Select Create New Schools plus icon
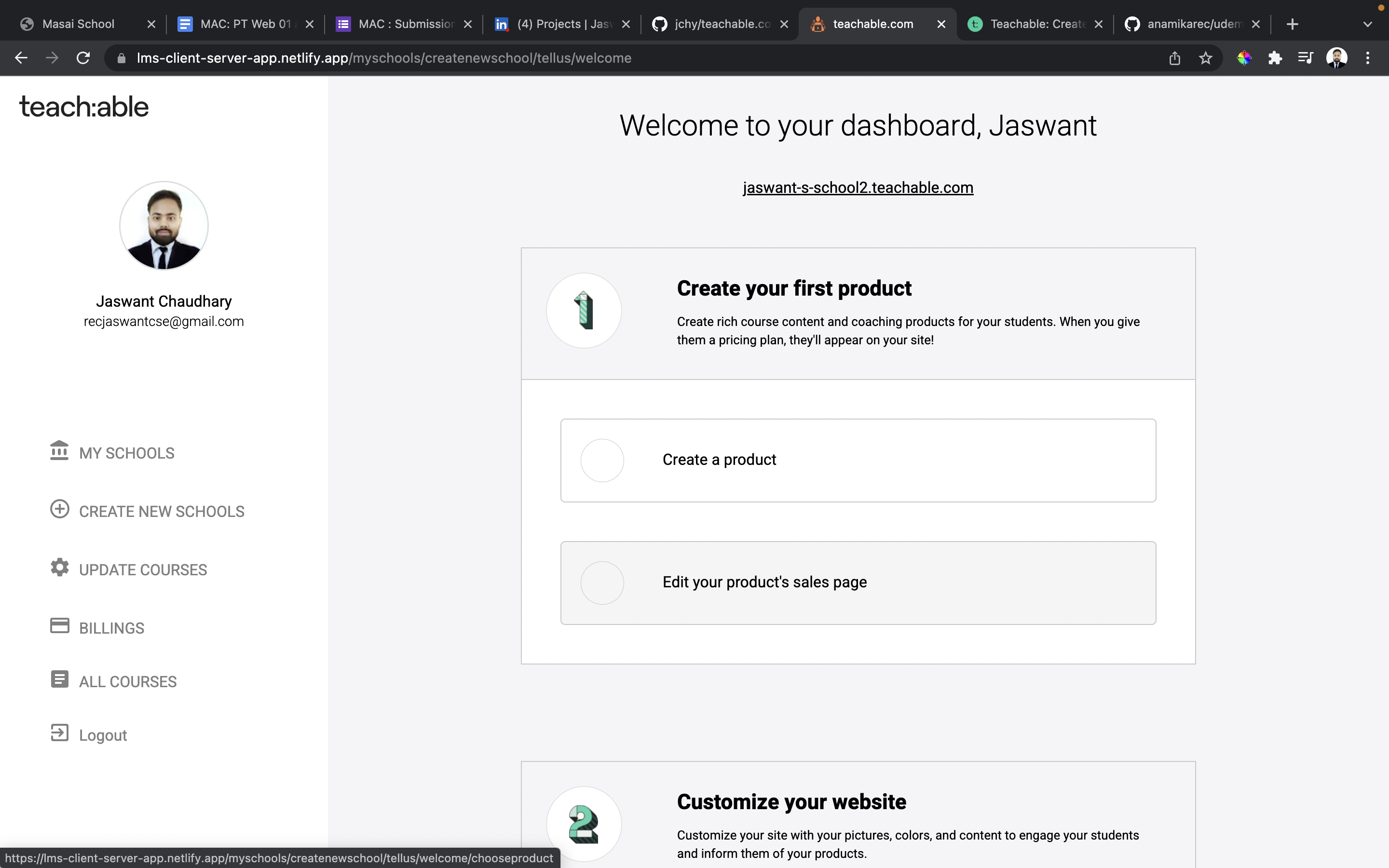Screen dimensions: 1389x868 pyautogui.click(x=60, y=510)
